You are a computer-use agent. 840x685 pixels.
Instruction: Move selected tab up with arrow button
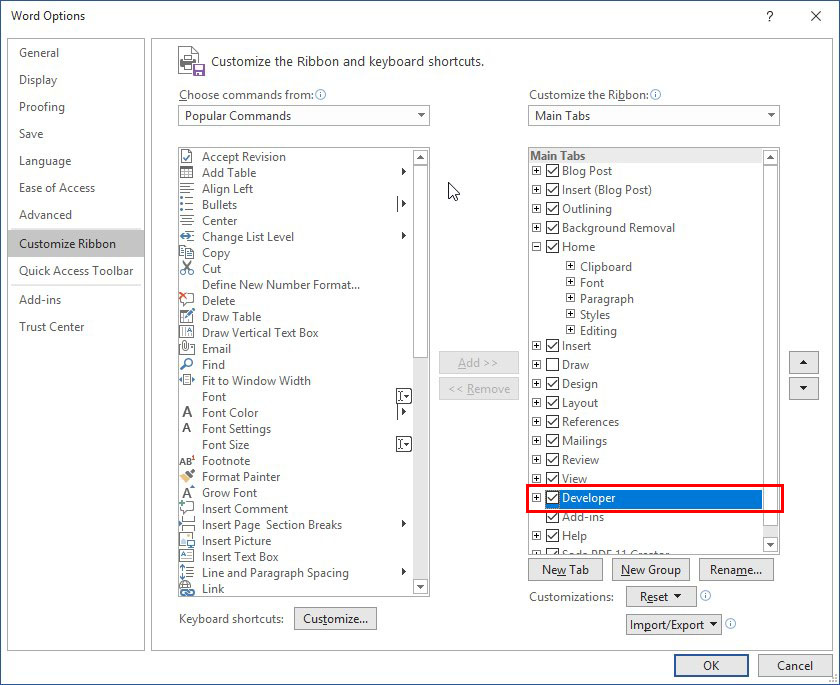point(804,363)
